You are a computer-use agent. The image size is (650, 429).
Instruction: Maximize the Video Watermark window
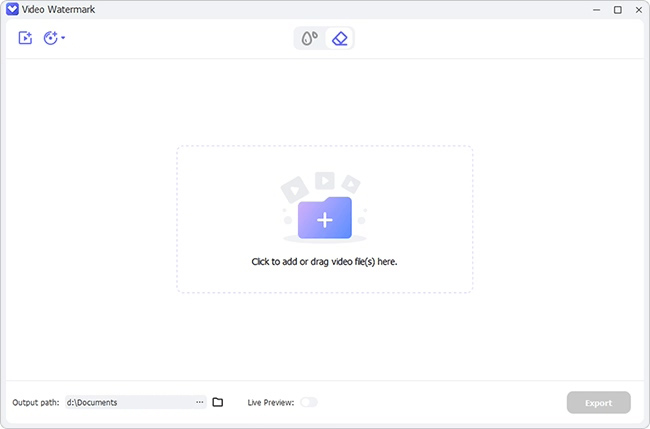618,10
